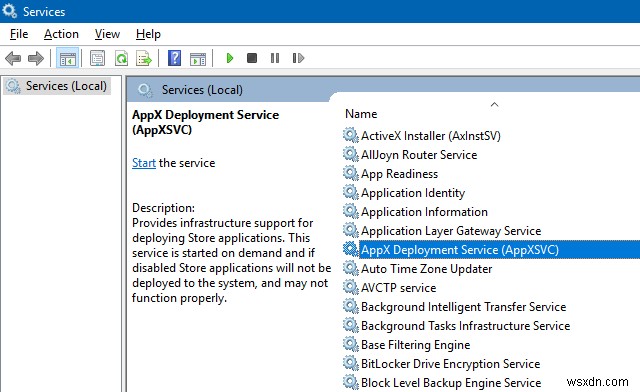Viewport: 640px width, 392px height.
Task: Click the Back arrow toolbar icon
Action: (x=13, y=58)
